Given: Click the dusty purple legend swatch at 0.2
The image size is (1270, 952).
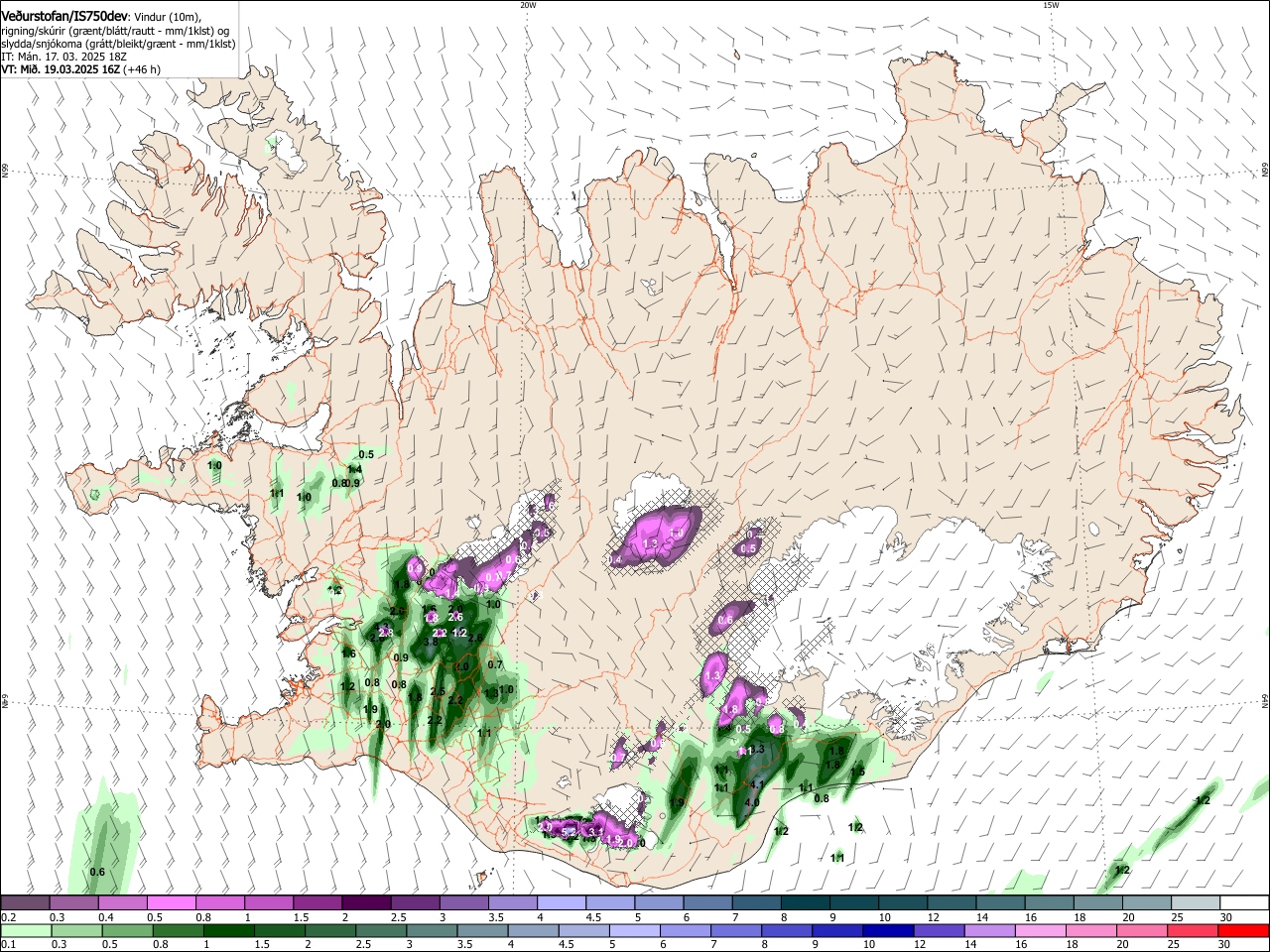Looking at the screenshot, I should [25, 902].
